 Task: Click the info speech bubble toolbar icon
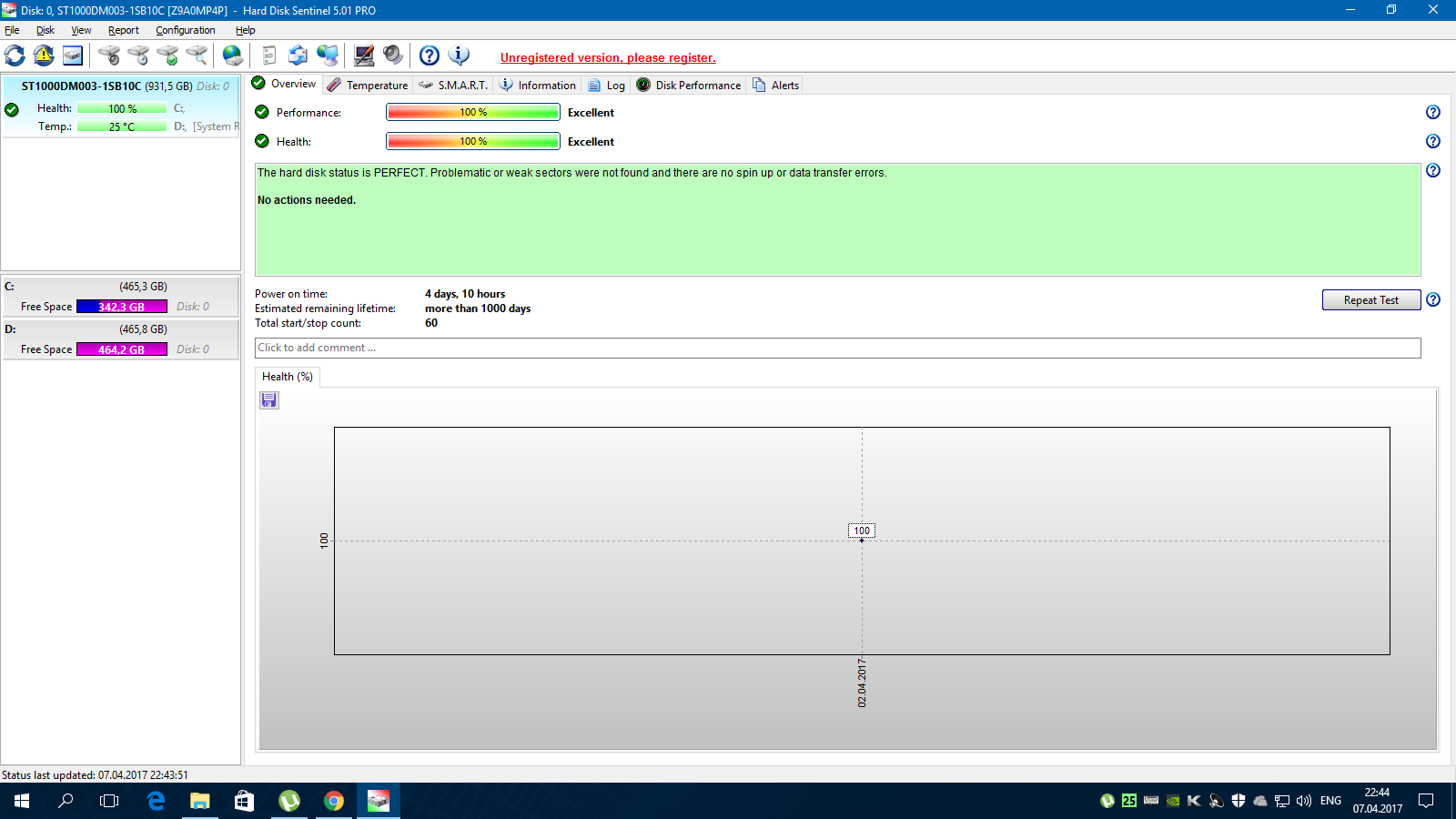(460, 56)
